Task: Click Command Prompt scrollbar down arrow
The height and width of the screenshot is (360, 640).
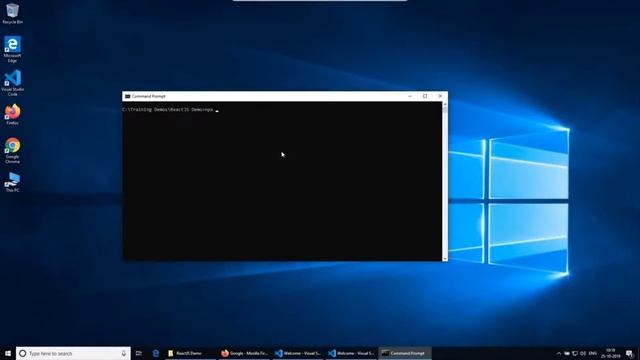Action: pyautogui.click(x=444, y=258)
